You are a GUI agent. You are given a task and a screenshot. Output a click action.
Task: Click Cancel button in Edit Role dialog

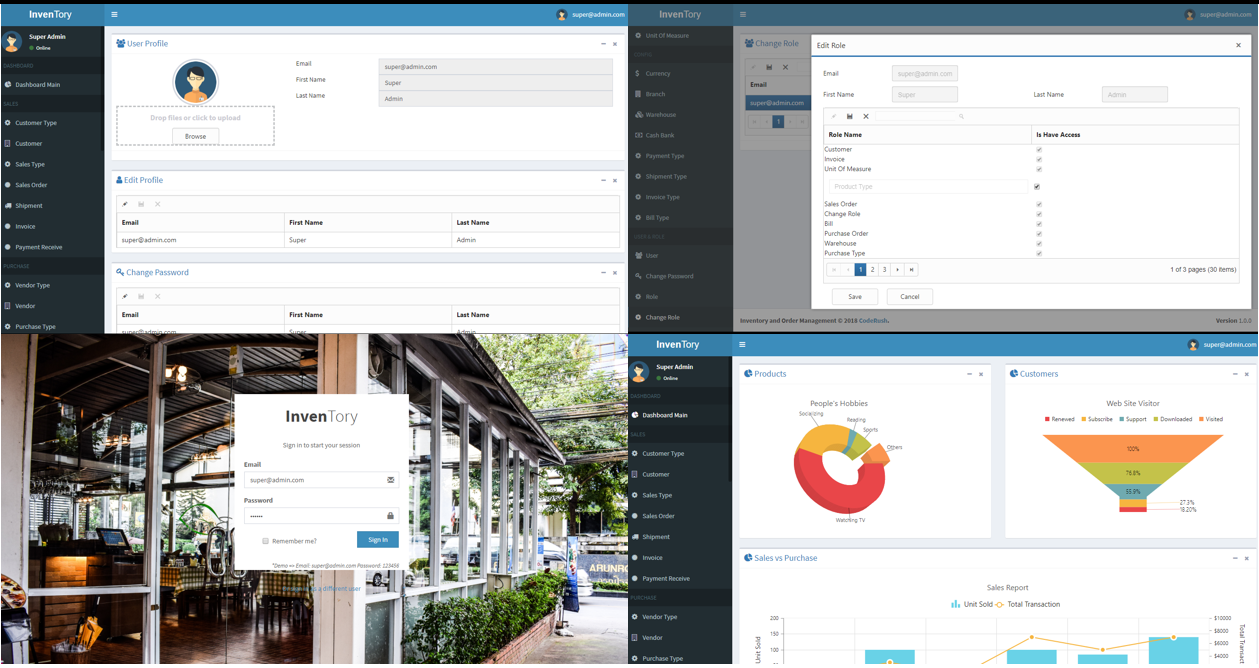(x=910, y=297)
